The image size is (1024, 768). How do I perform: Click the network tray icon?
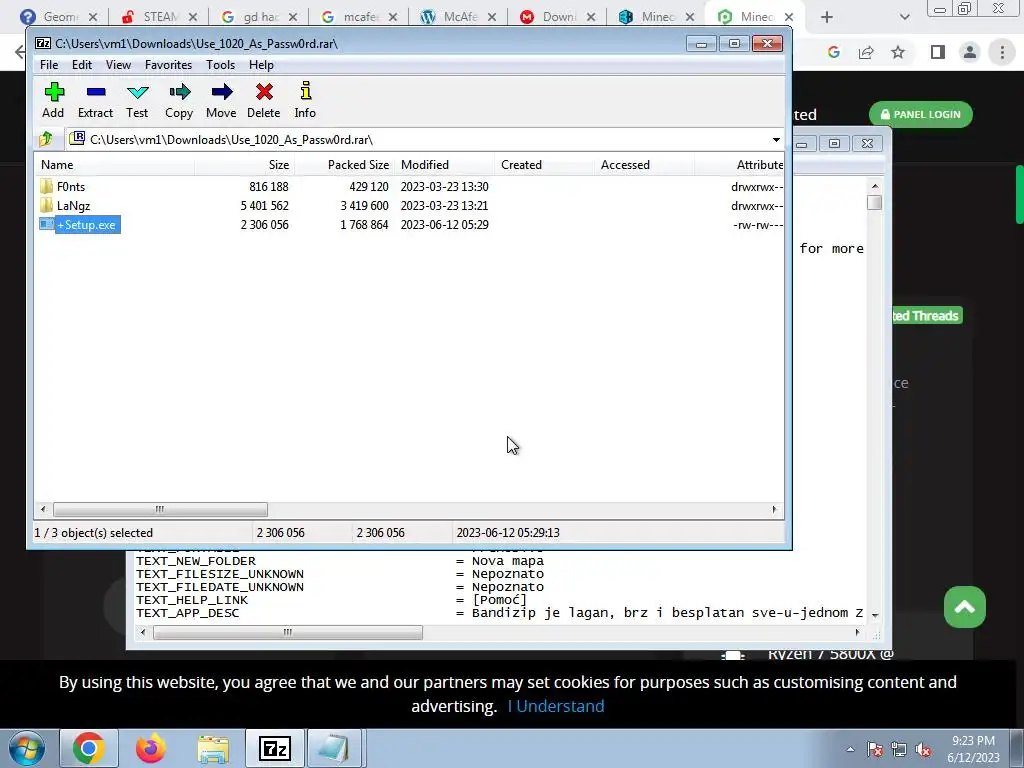[899, 750]
